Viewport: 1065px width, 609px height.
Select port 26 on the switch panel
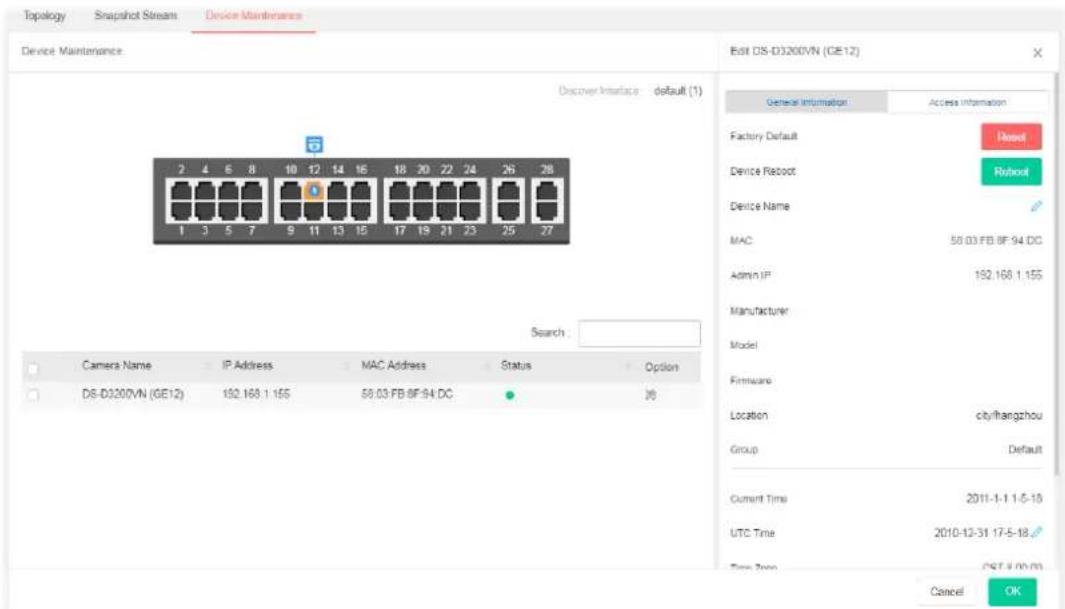(x=508, y=193)
